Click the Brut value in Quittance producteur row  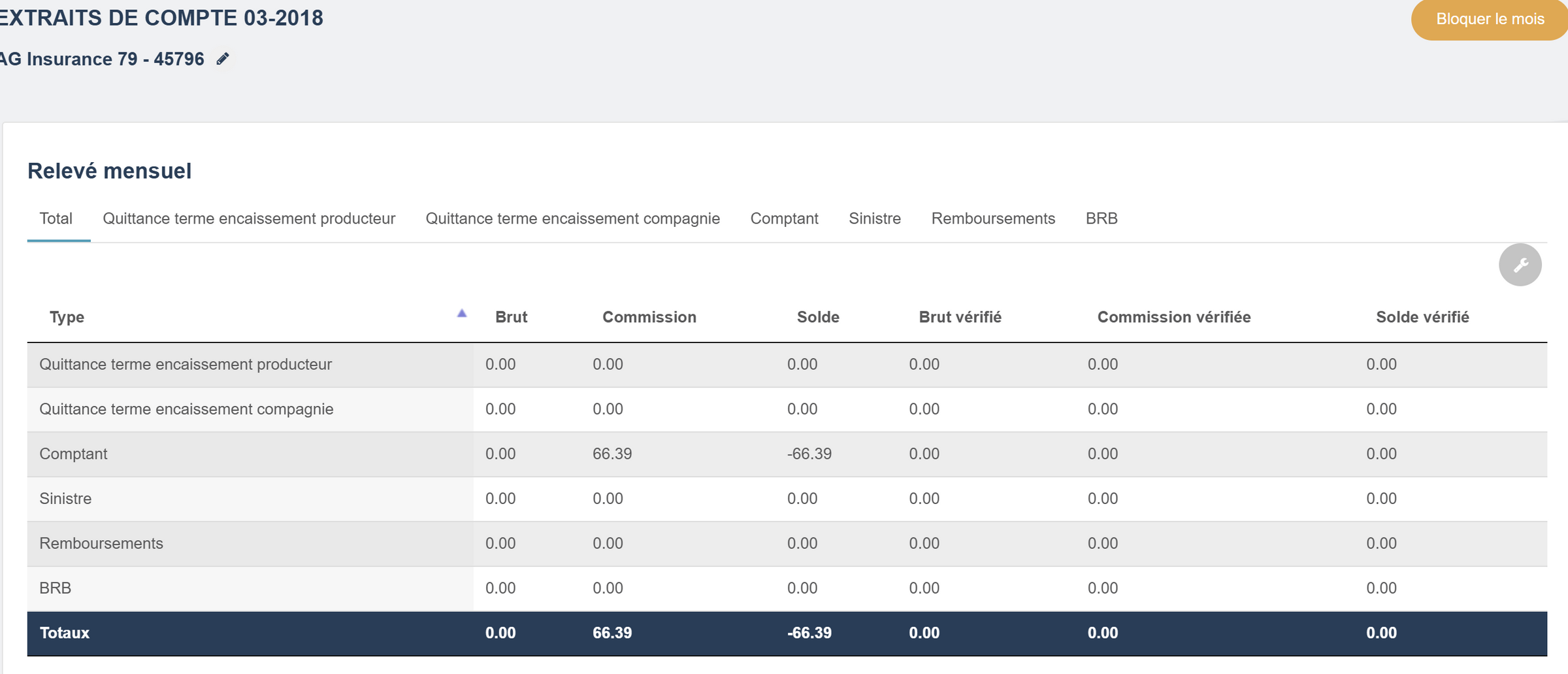500,364
